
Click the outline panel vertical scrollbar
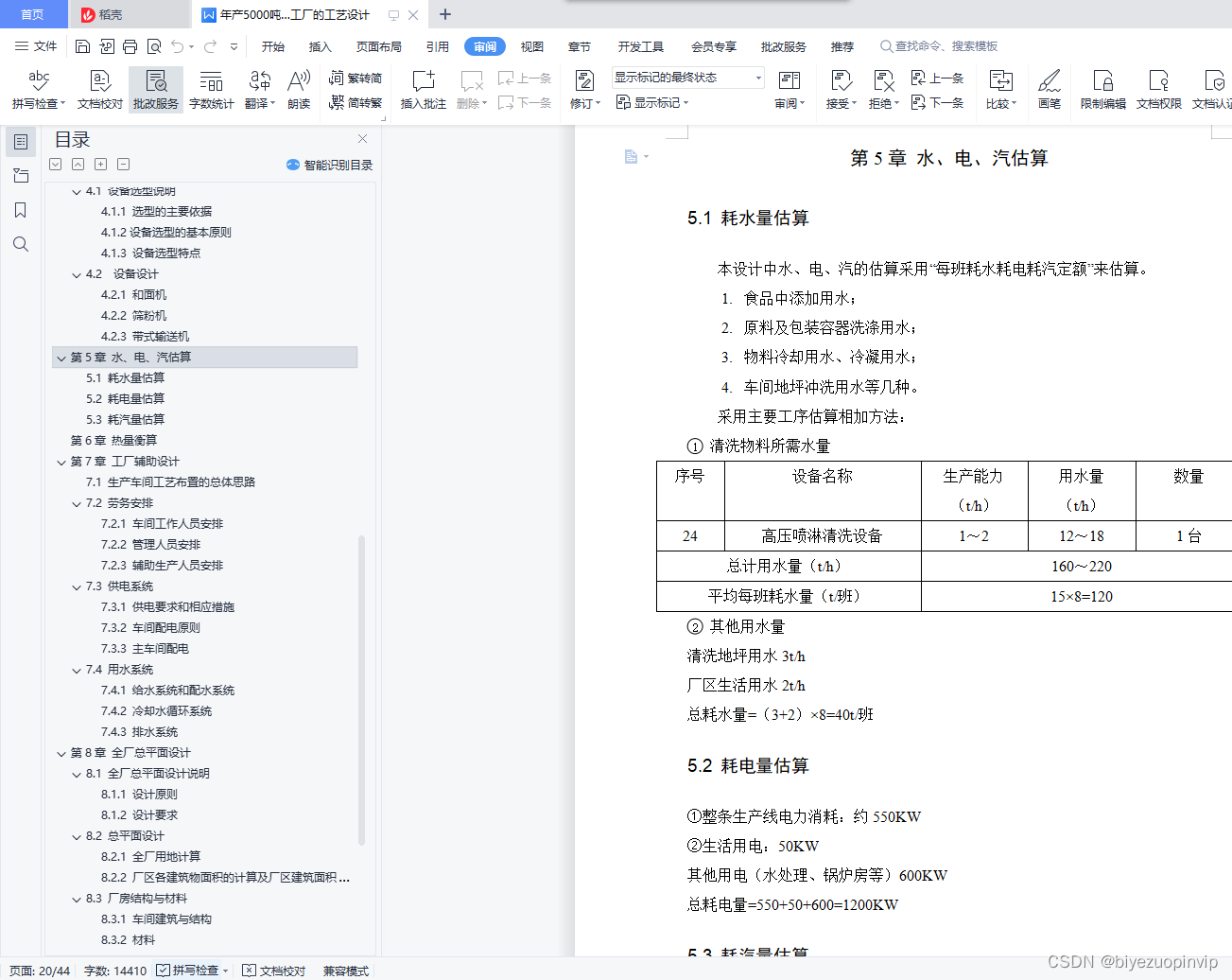pos(361,691)
